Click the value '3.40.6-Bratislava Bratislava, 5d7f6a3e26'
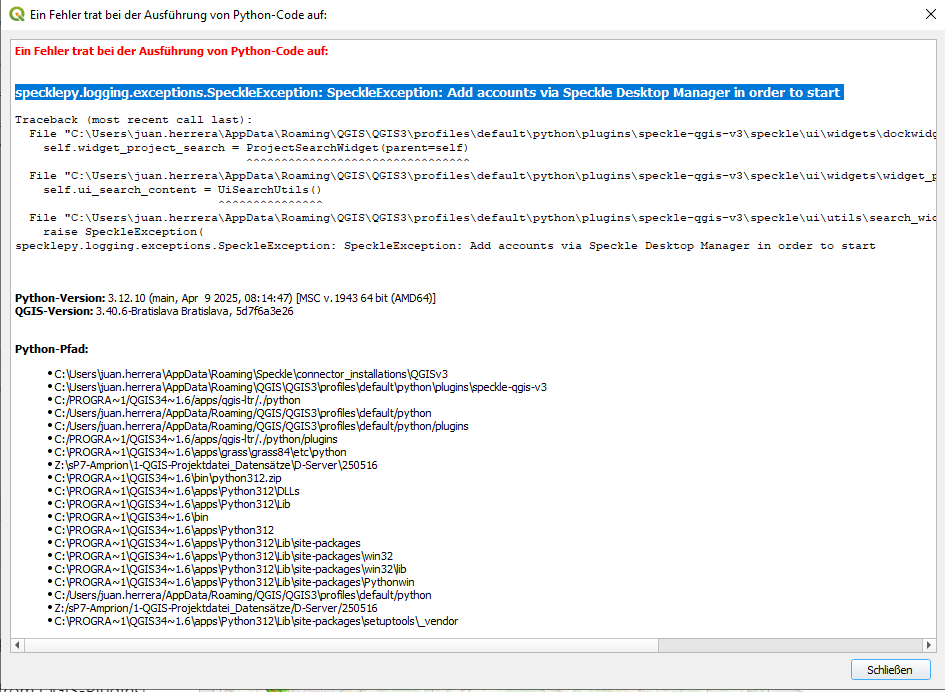 tap(195, 311)
